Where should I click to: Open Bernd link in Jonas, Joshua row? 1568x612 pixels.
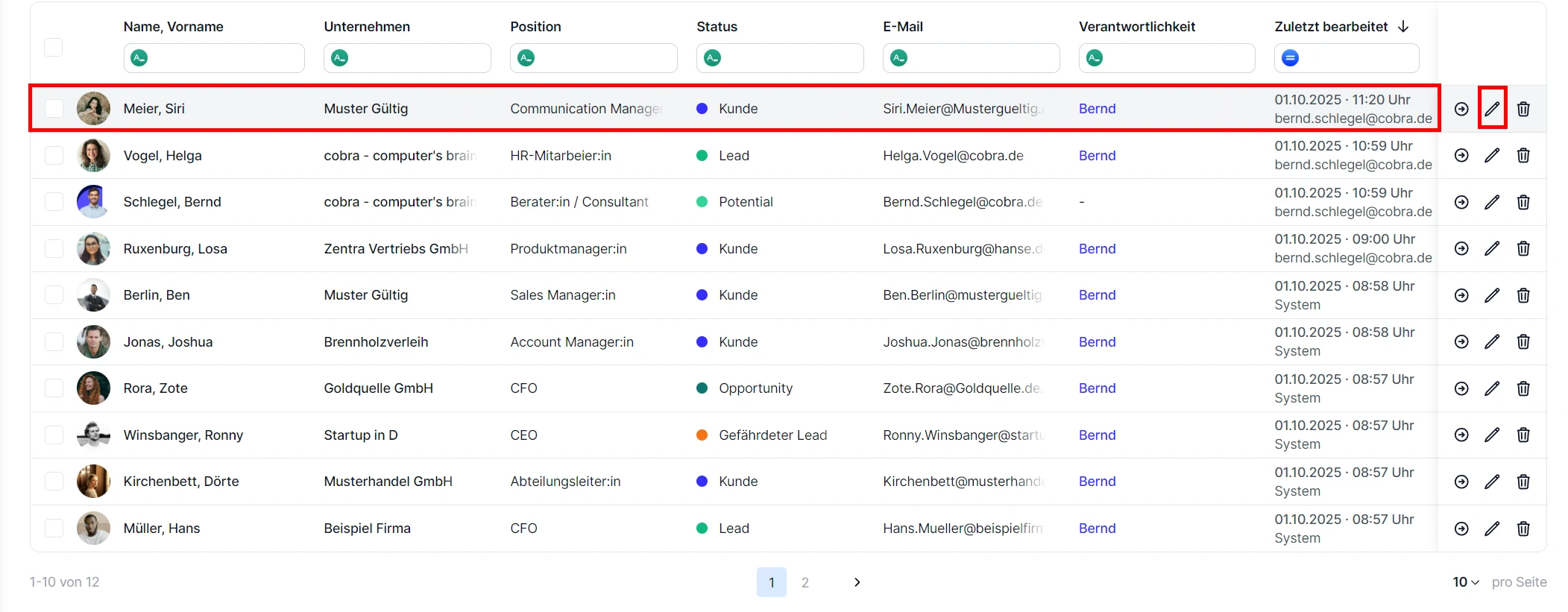click(1097, 342)
